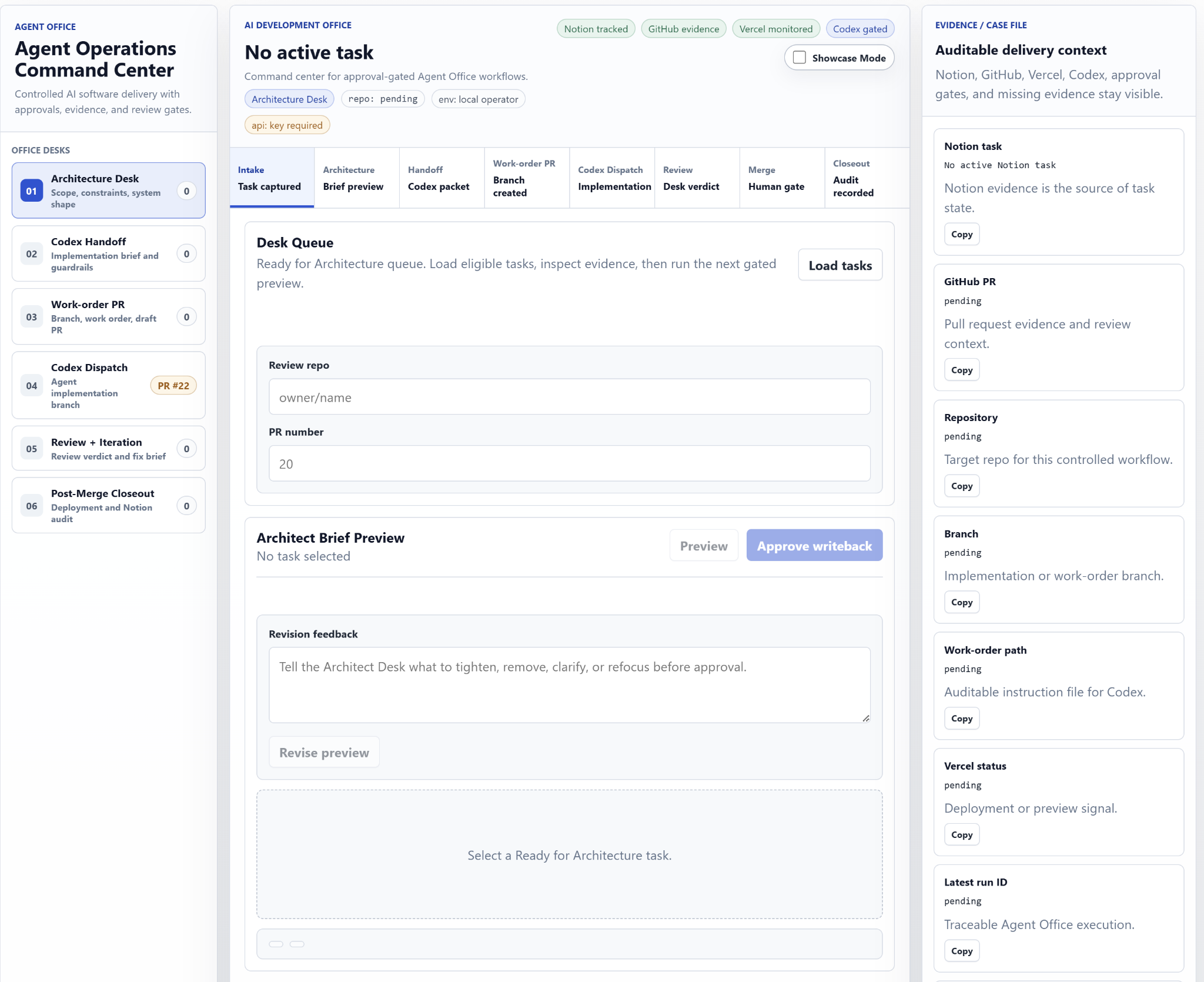
Task: Copy the Notion task value
Action: click(962, 234)
